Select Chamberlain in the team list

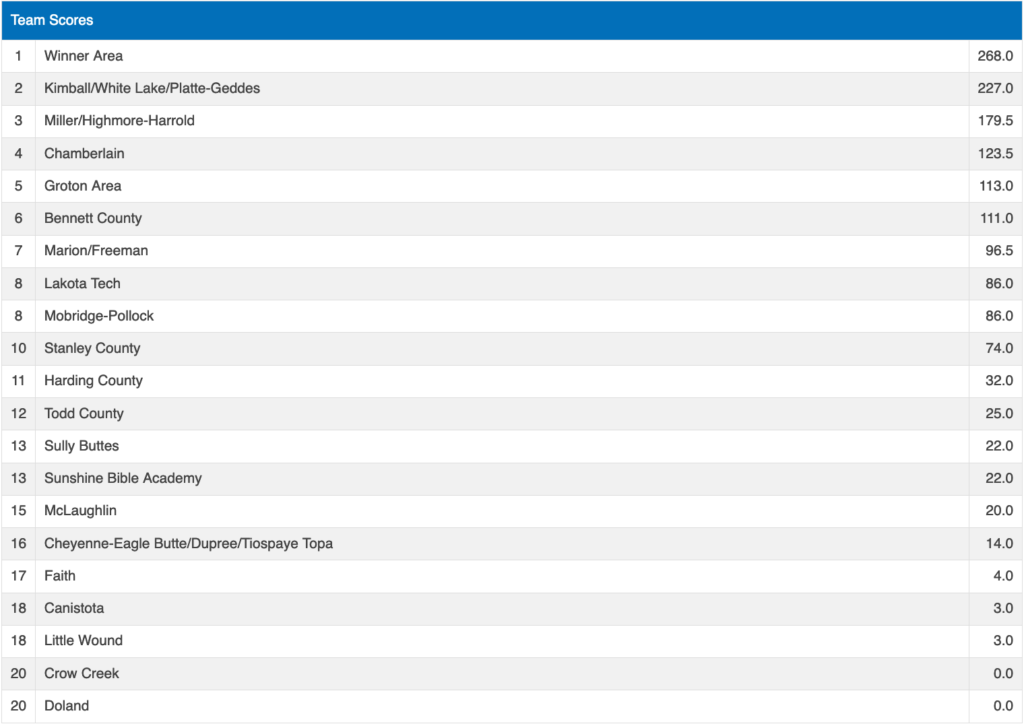coord(84,153)
